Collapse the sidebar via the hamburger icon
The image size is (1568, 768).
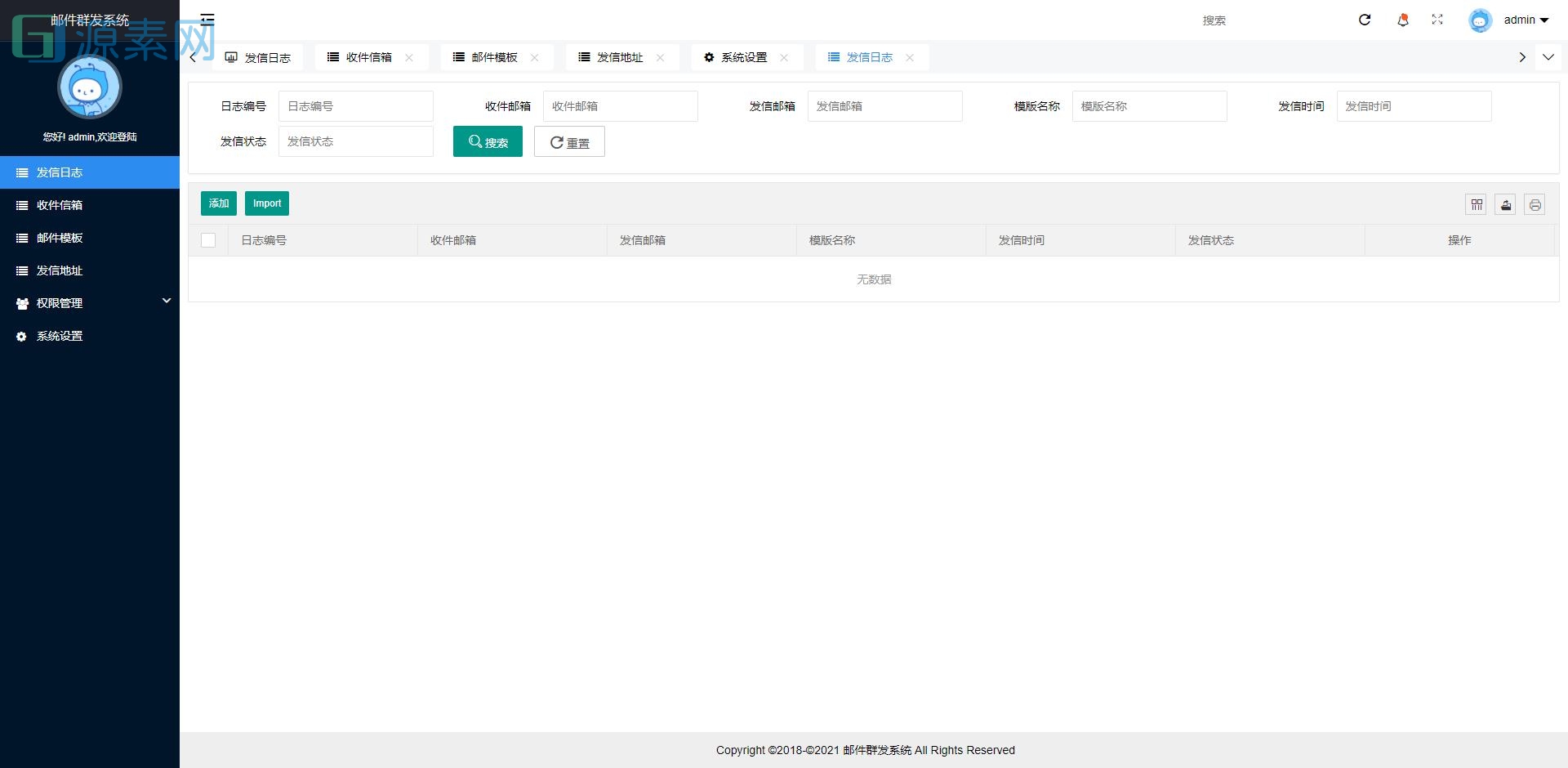coord(207,20)
